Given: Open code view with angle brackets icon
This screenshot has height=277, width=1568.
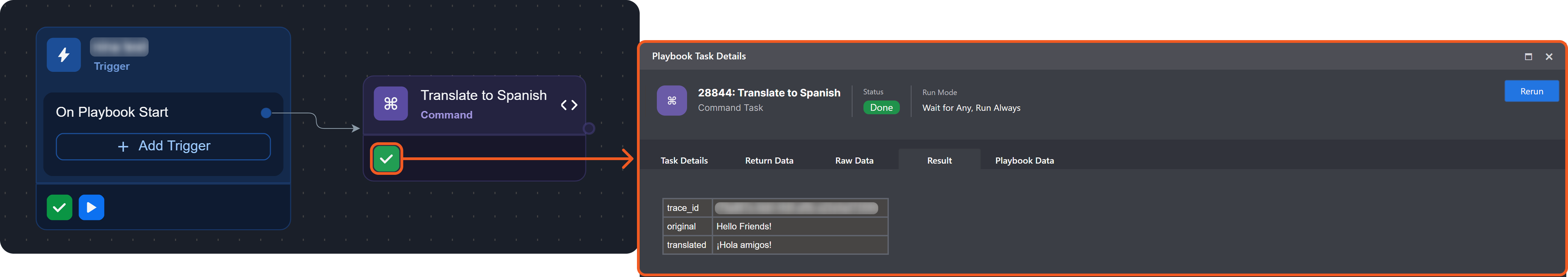Looking at the screenshot, I should [569, 105].
